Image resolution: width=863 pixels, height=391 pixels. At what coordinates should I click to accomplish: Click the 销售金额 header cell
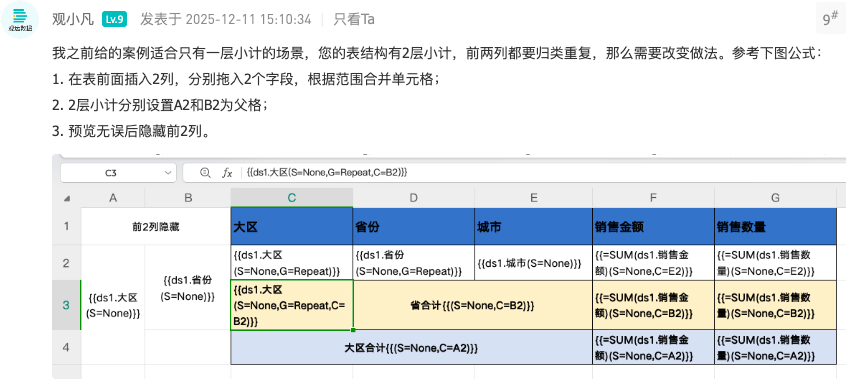tap(653, 226)
